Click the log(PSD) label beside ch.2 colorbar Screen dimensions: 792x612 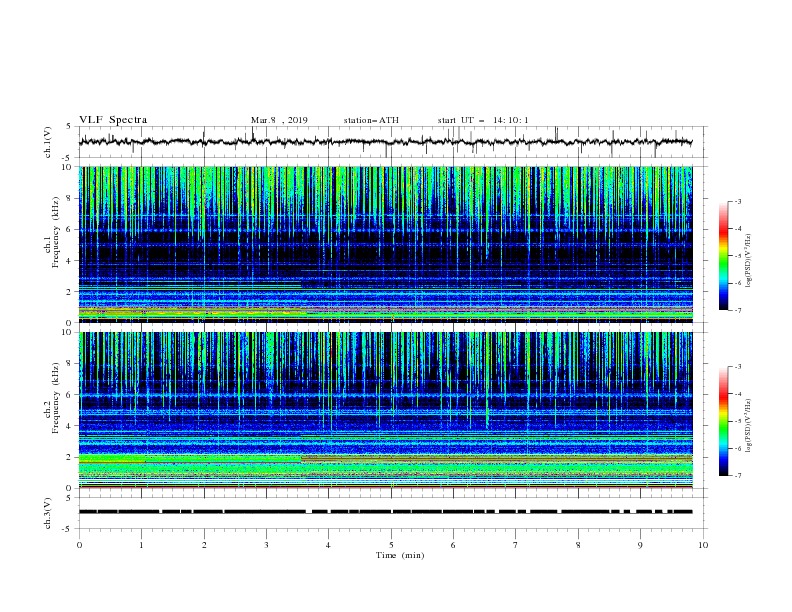[x=749, y=425]
